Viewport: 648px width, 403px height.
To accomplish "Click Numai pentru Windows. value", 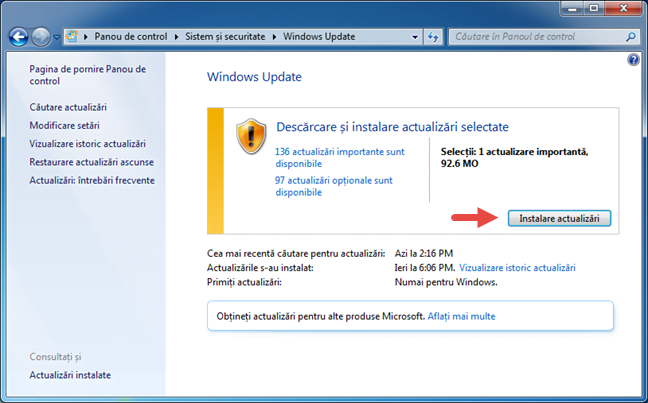I will 446,282.
